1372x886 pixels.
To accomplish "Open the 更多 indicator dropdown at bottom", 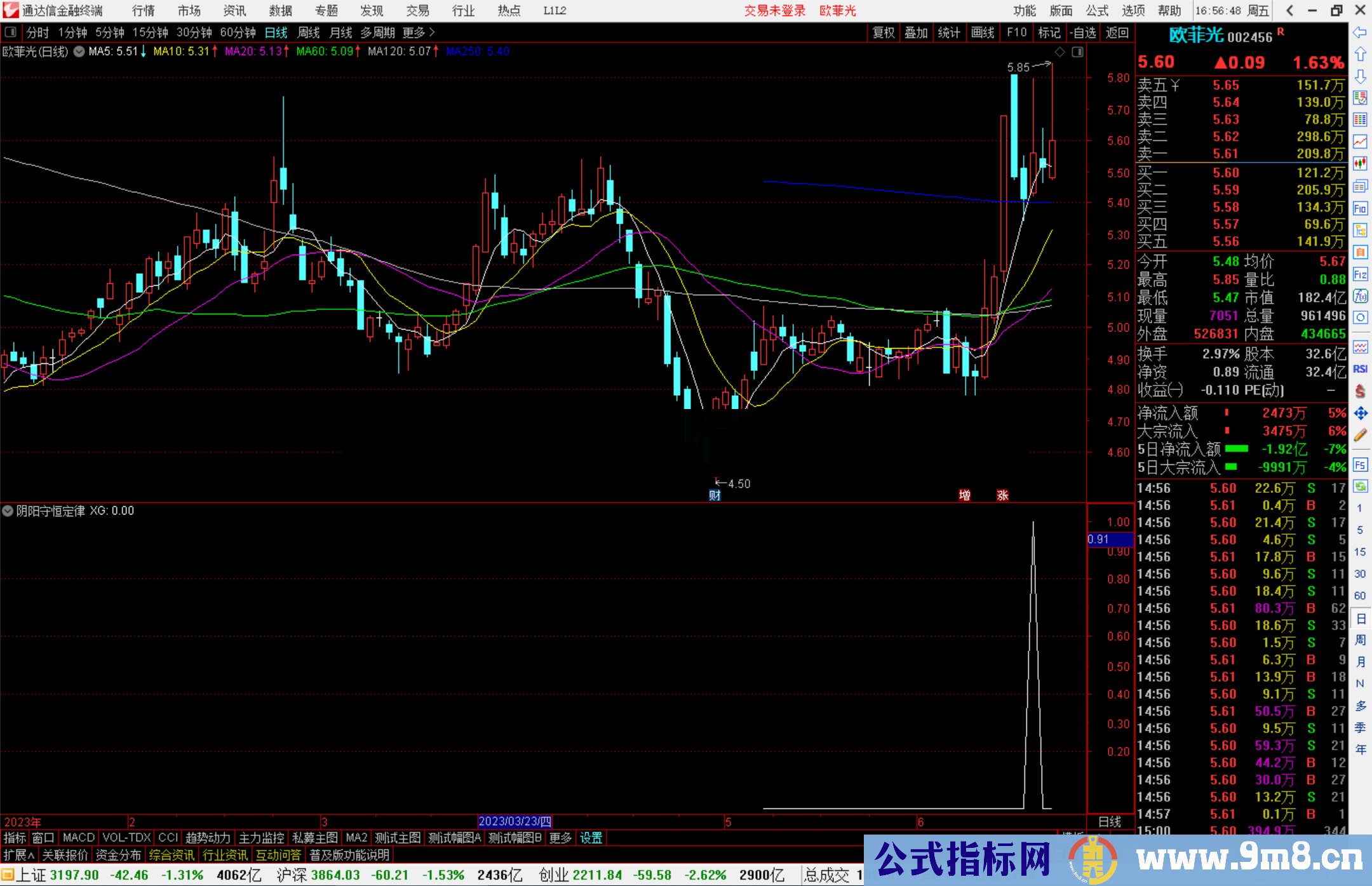I will point(560,838).
